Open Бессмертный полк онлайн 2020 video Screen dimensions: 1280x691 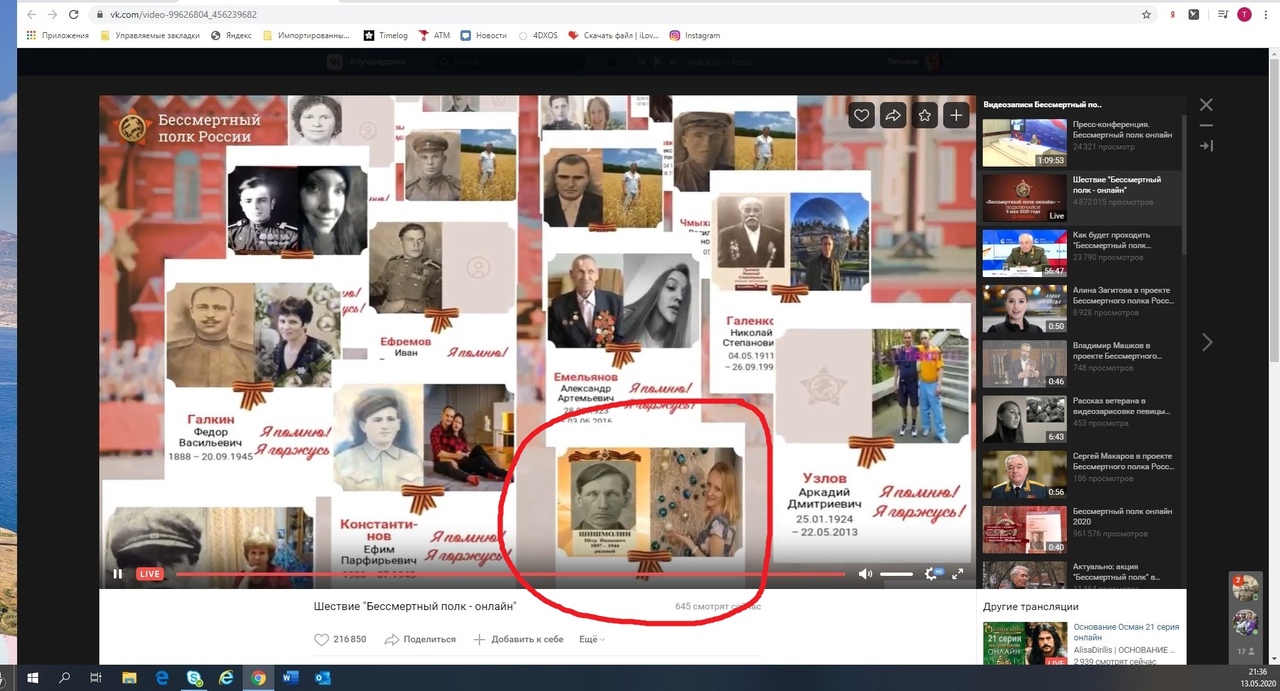pos(1024,530)
